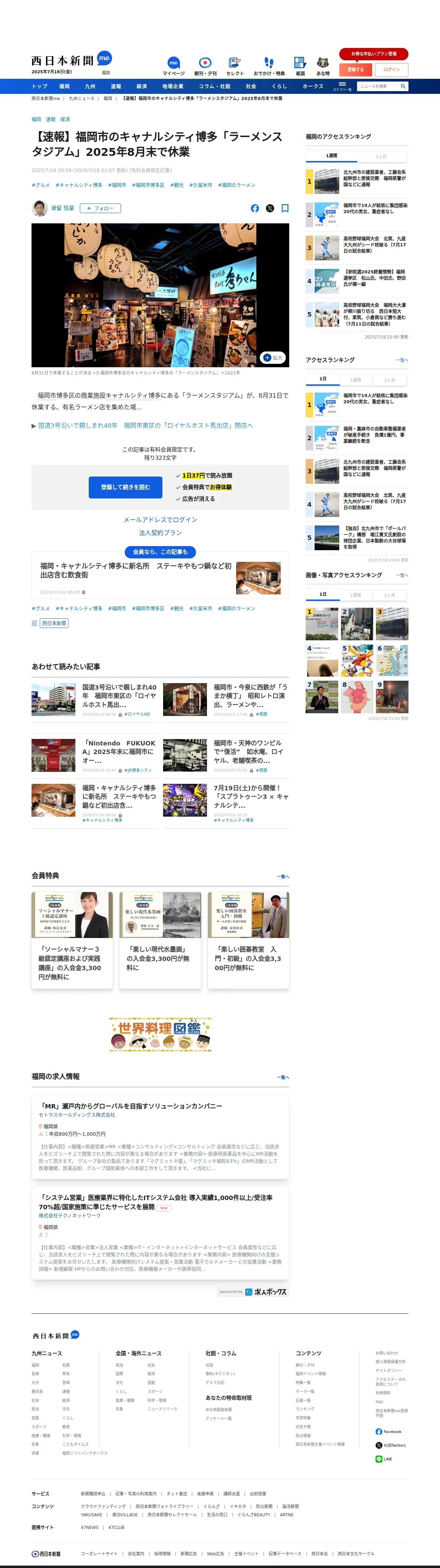Expand アクセスランキング 一覧へ link
440x1568 pixels.
click(402, 360)
